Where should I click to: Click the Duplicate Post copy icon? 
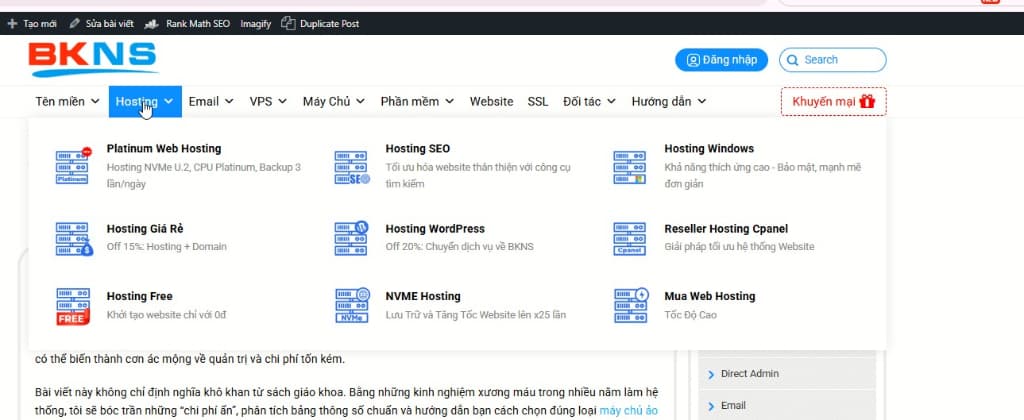[288, 24]
